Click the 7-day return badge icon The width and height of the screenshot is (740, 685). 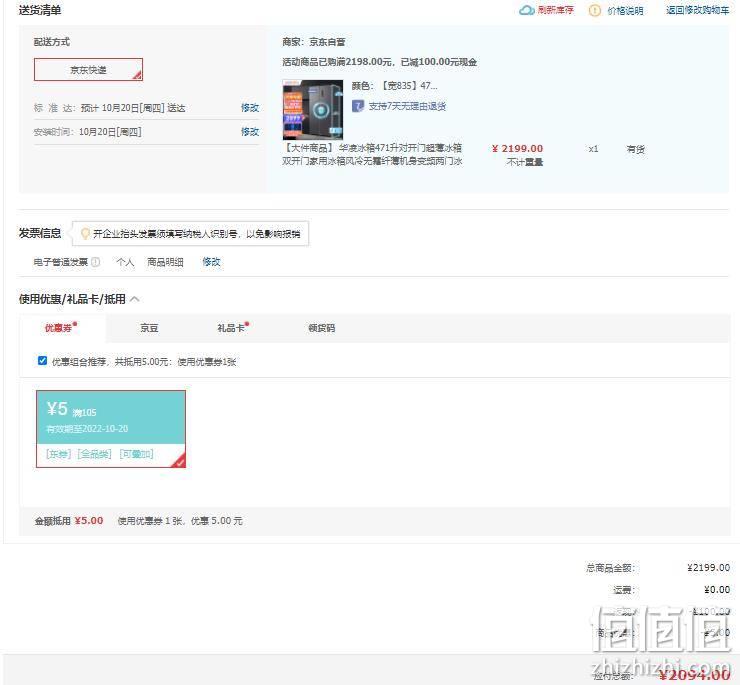click(x=358, y=106)
